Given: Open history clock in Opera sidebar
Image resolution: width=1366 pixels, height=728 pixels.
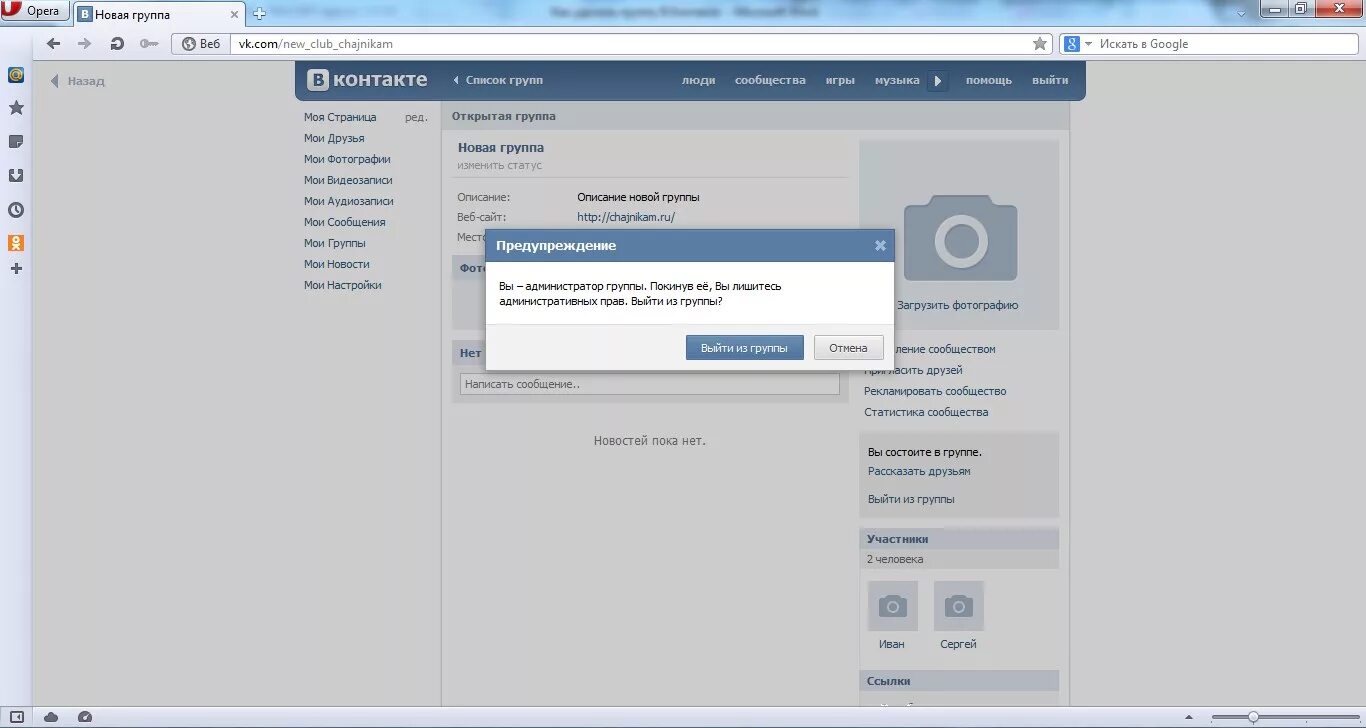Looking at the screenshot, I should 16,210.
